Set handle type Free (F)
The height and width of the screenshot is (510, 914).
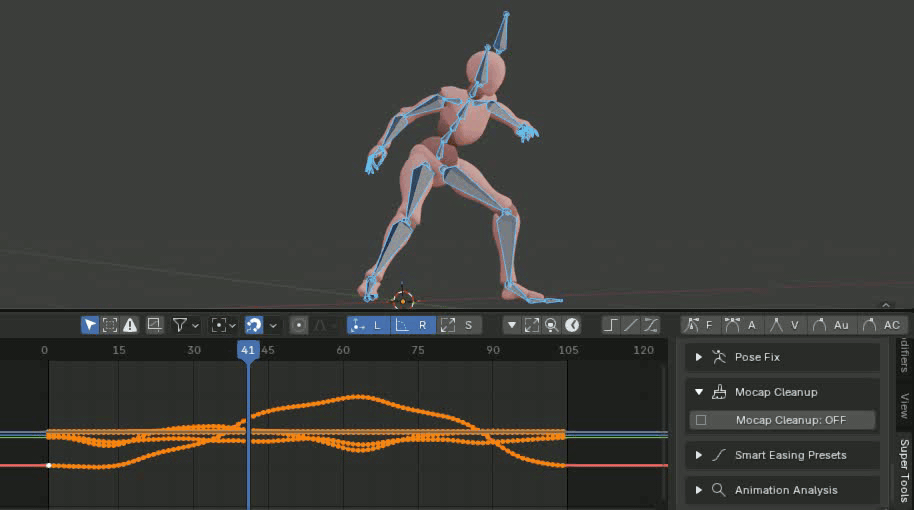(700, 325)
